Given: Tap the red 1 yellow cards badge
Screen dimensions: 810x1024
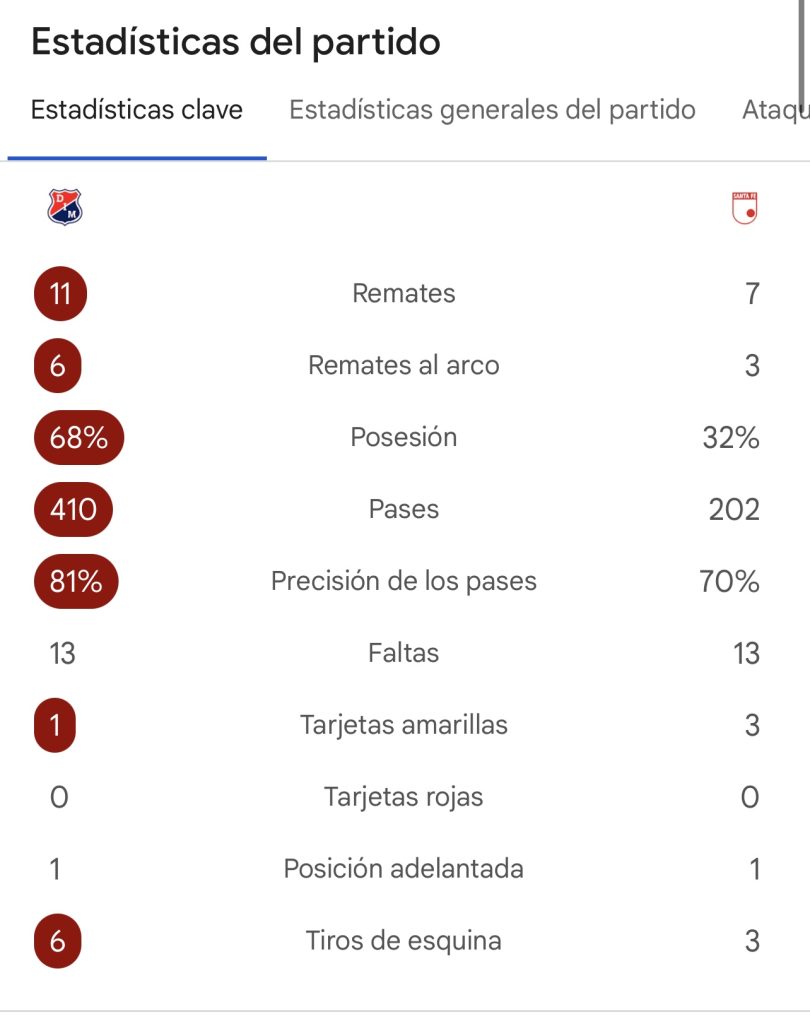Looking at the screenshot, I should pyautogui.click(x=55, y=726).
